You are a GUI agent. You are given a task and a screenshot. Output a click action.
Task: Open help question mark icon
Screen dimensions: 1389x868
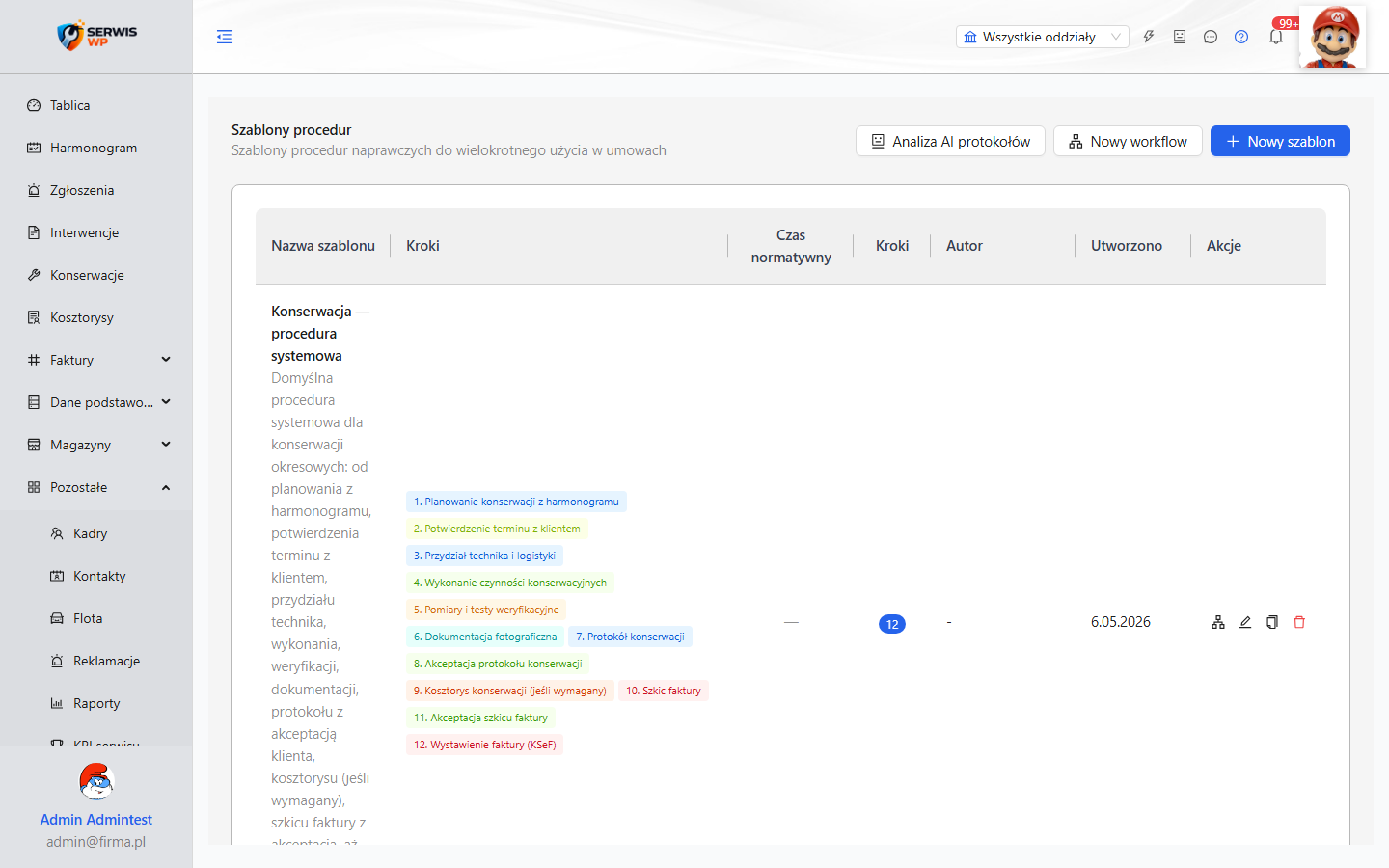pos(1241,37)
